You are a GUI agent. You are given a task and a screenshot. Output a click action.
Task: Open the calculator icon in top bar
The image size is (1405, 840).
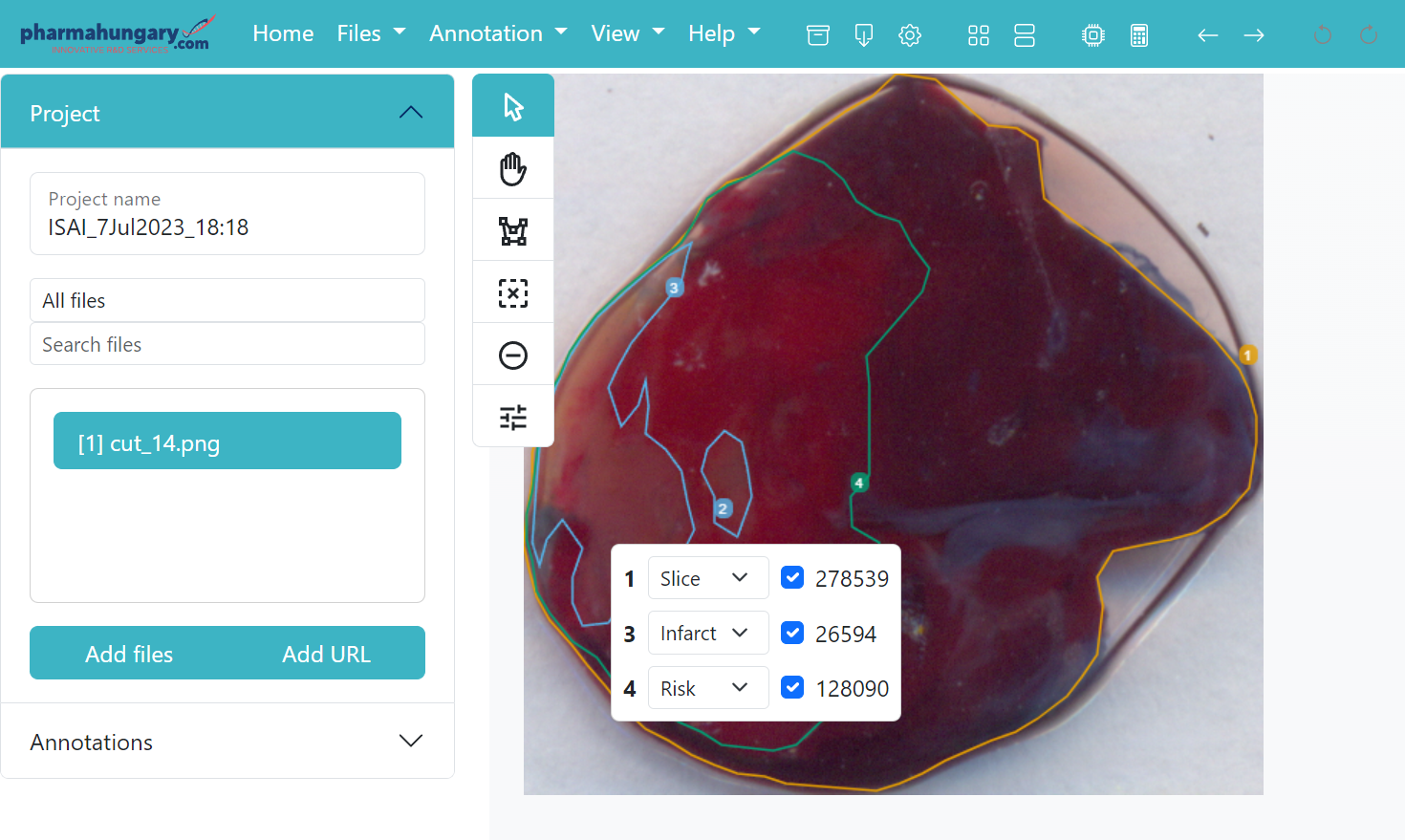coord(1139,35)
